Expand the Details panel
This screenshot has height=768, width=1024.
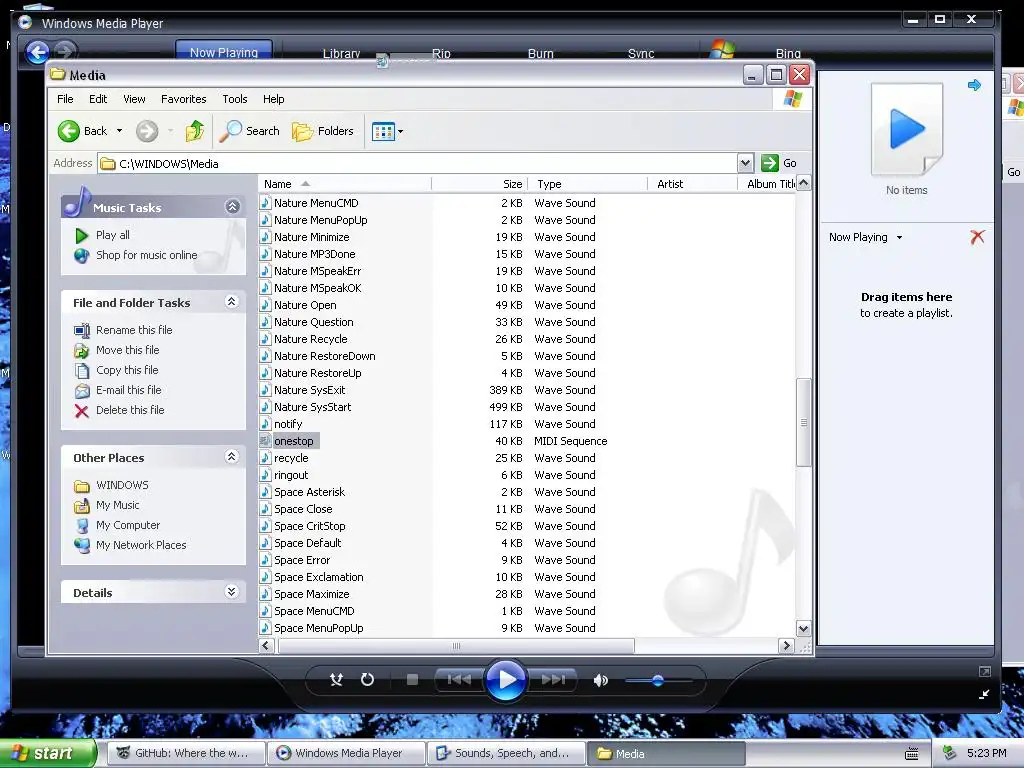[x=231, y=592]
